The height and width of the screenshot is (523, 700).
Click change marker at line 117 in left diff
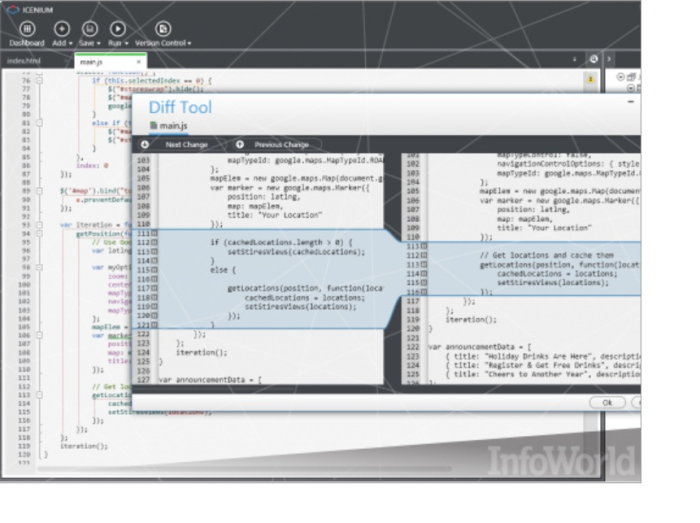coord(154,288)
